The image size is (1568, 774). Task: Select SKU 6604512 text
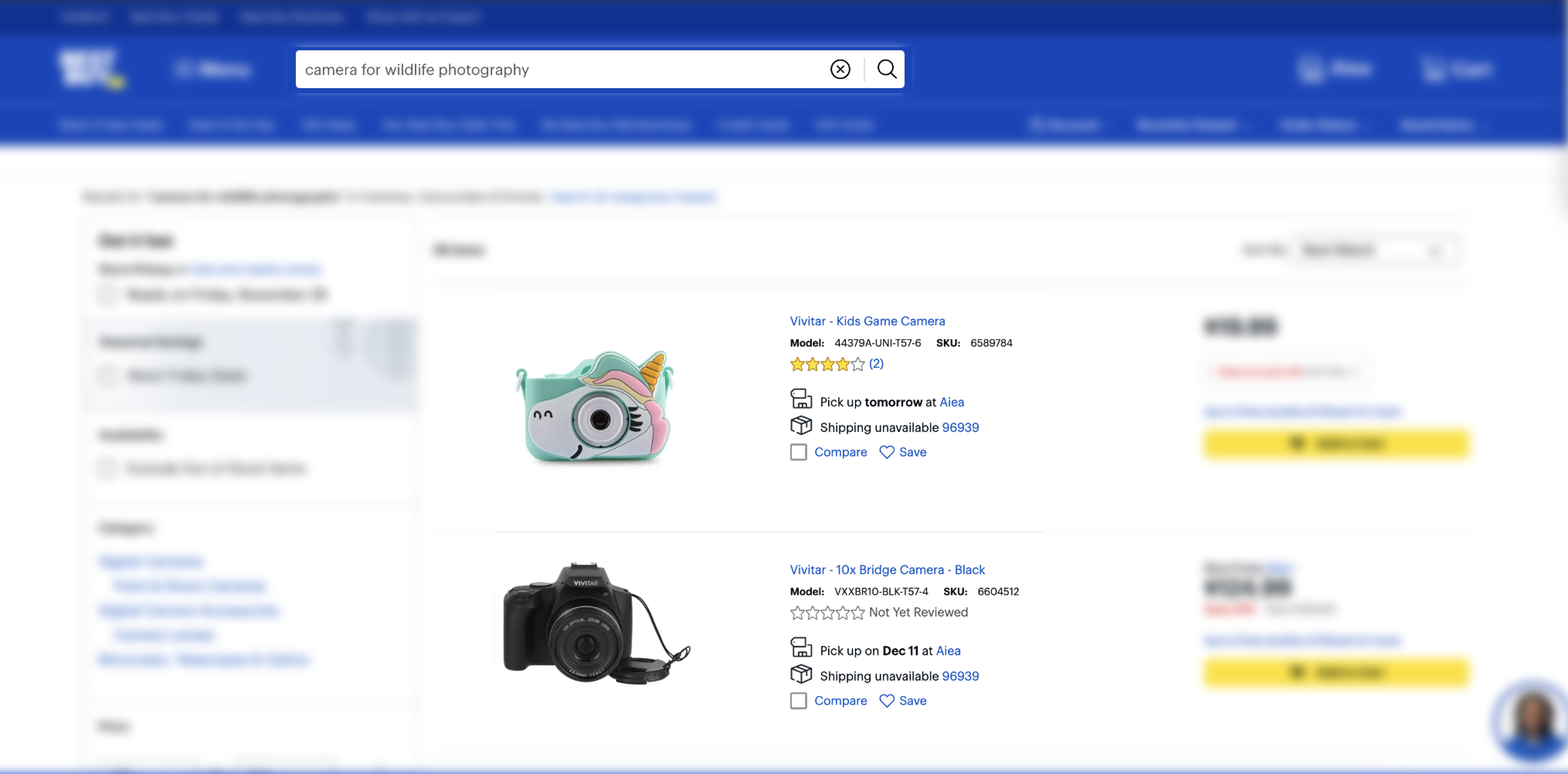tap(998, 592)
